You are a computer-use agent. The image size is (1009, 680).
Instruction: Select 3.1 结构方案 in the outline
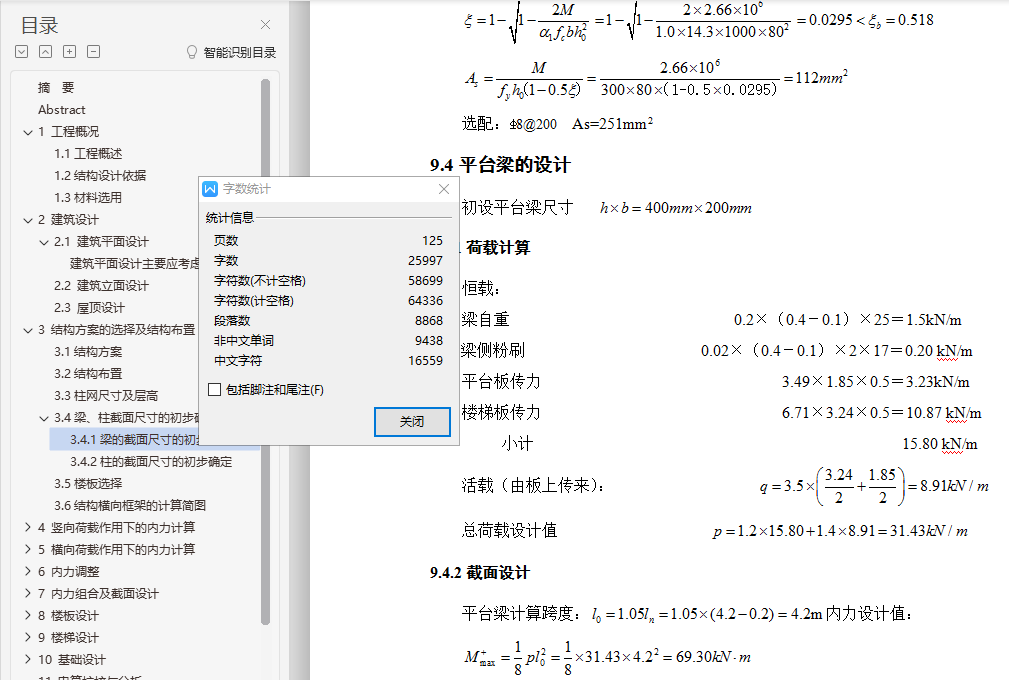tap(88, 351)
